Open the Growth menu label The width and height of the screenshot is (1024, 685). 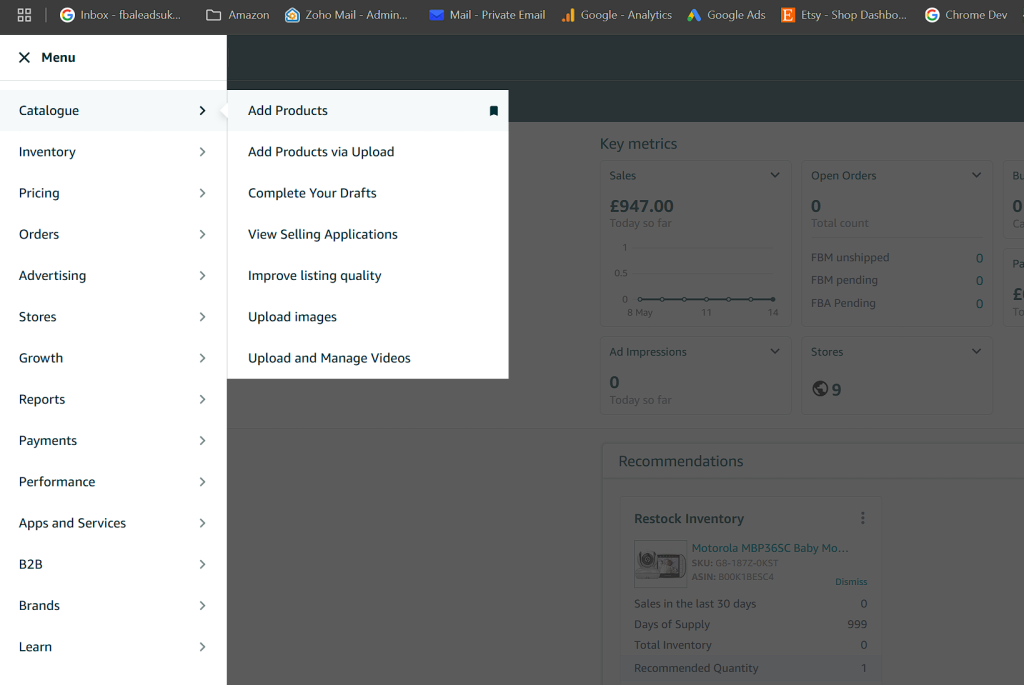pyautogui.click(x=41, y=358)
